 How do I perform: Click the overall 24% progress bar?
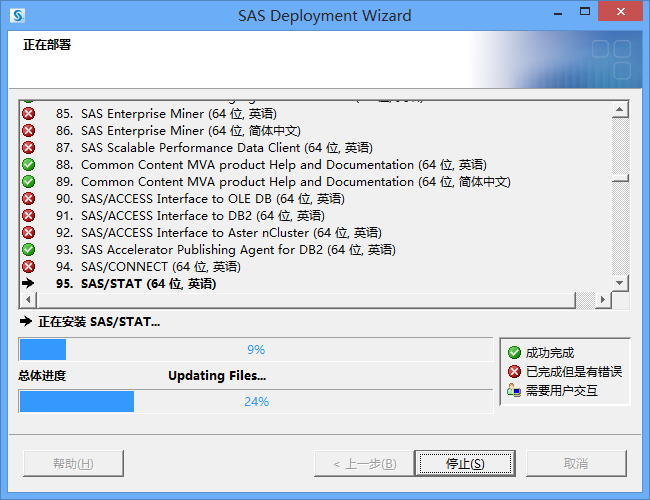point(255,402)
